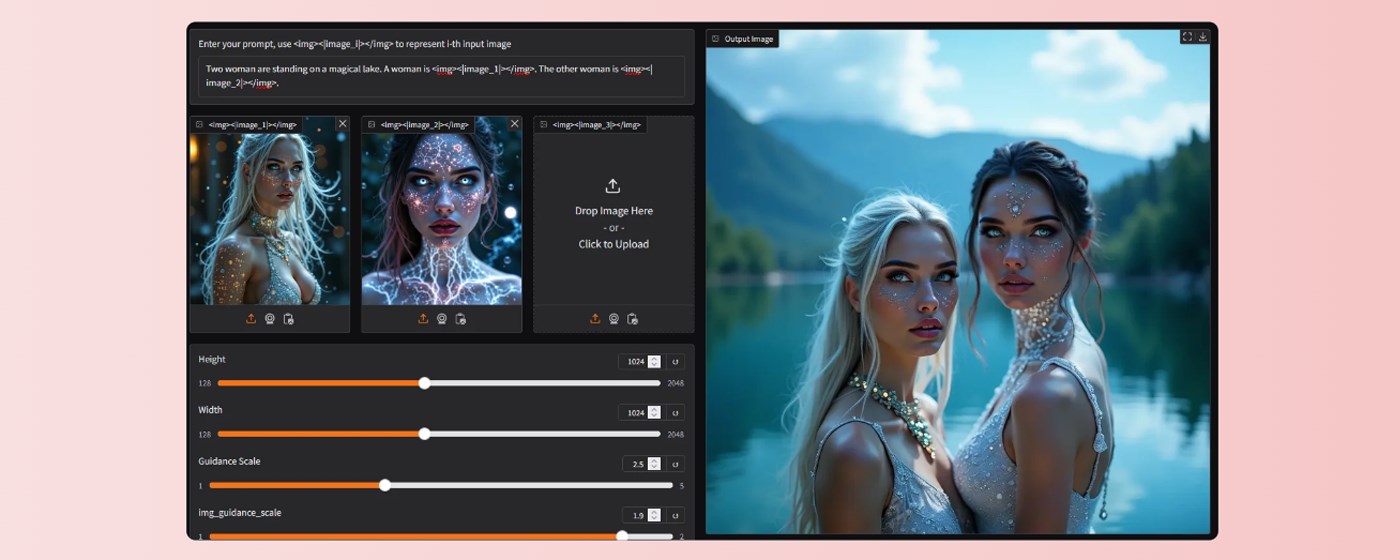Screen dimensions: 1400x560
Task: Click the image_1 label tag
Action: [x=246, y=125]
